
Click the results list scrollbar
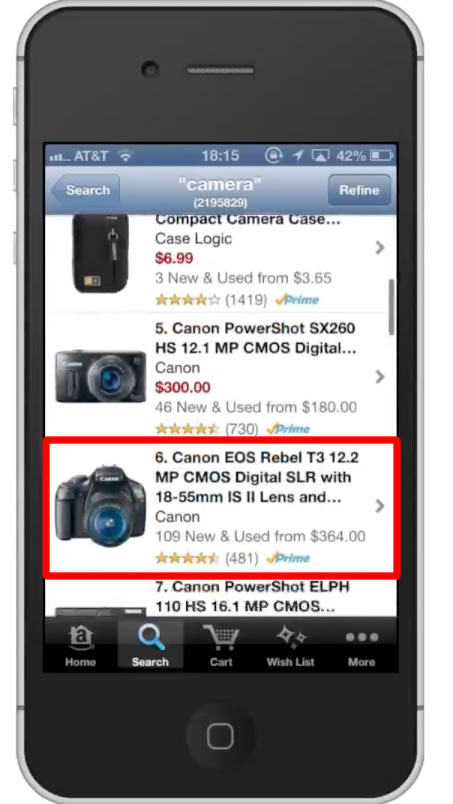point(391,307)
